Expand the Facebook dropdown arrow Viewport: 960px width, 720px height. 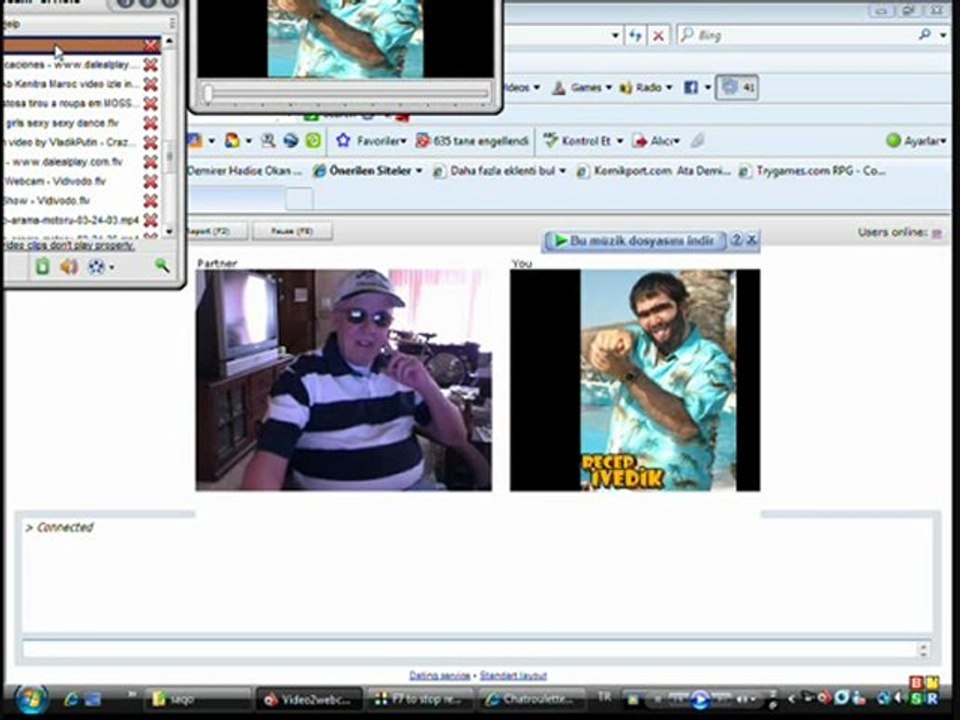[x=707, y=88]
